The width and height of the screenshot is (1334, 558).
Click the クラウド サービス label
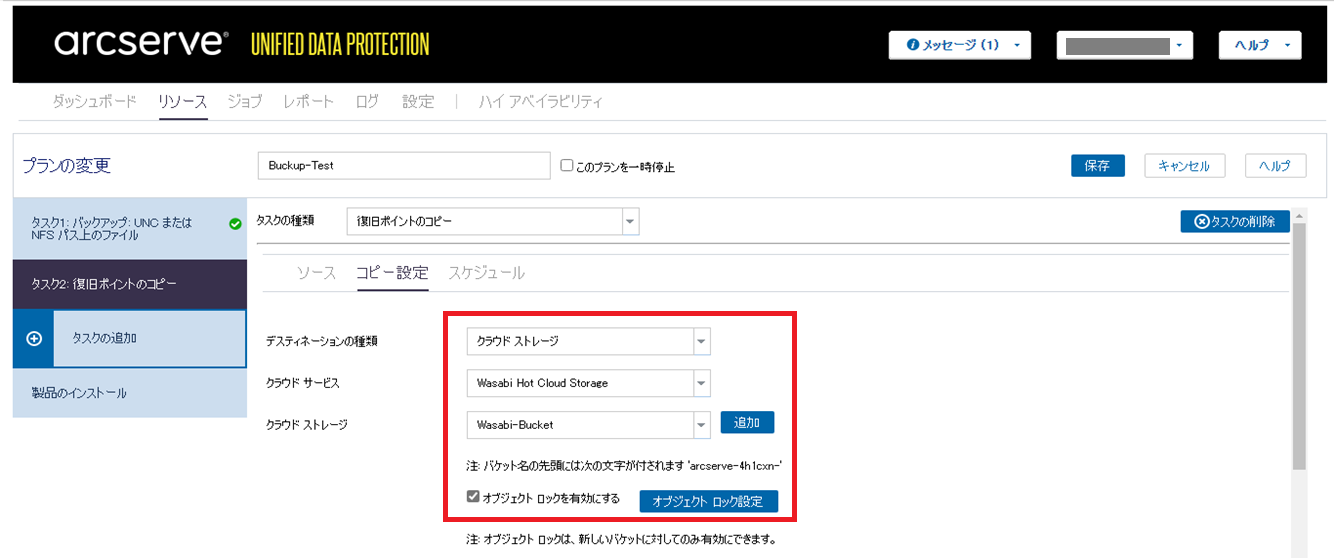(x=304, y=383)
